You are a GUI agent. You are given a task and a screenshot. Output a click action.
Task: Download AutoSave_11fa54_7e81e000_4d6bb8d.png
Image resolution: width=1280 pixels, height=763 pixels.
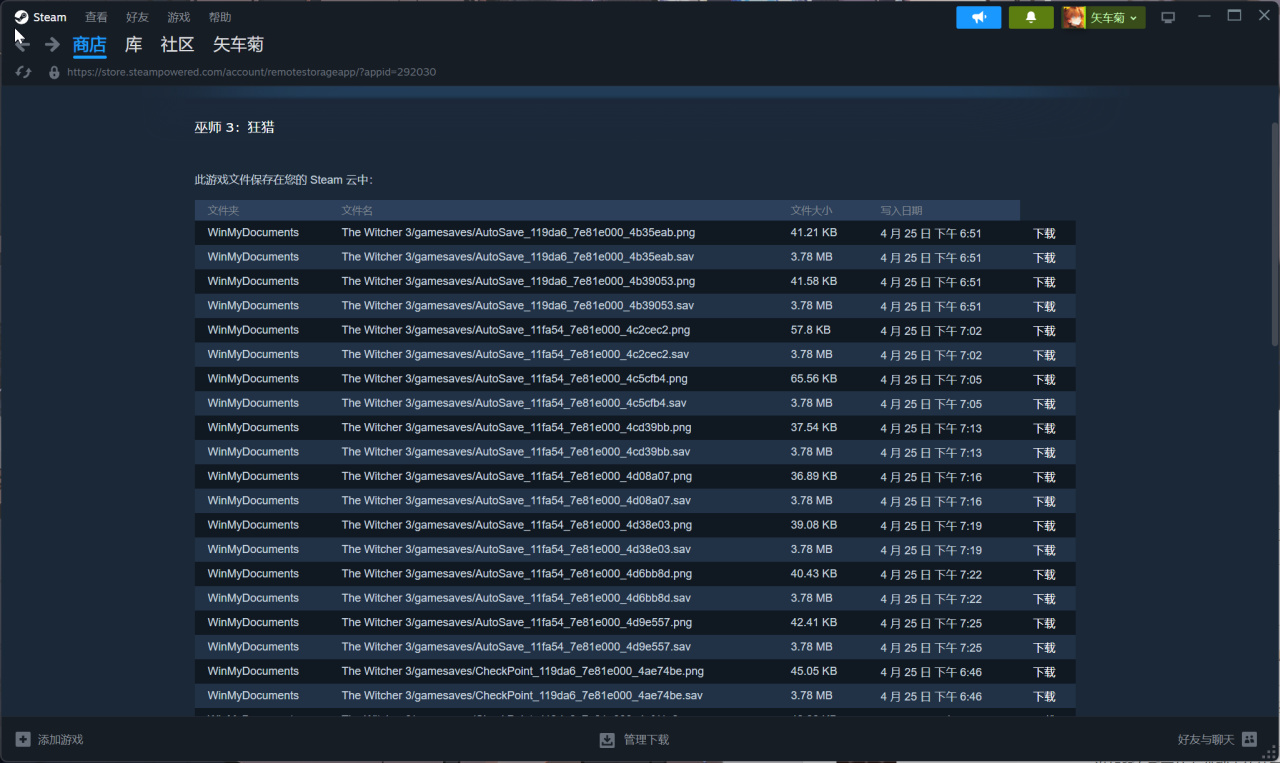1044,574
